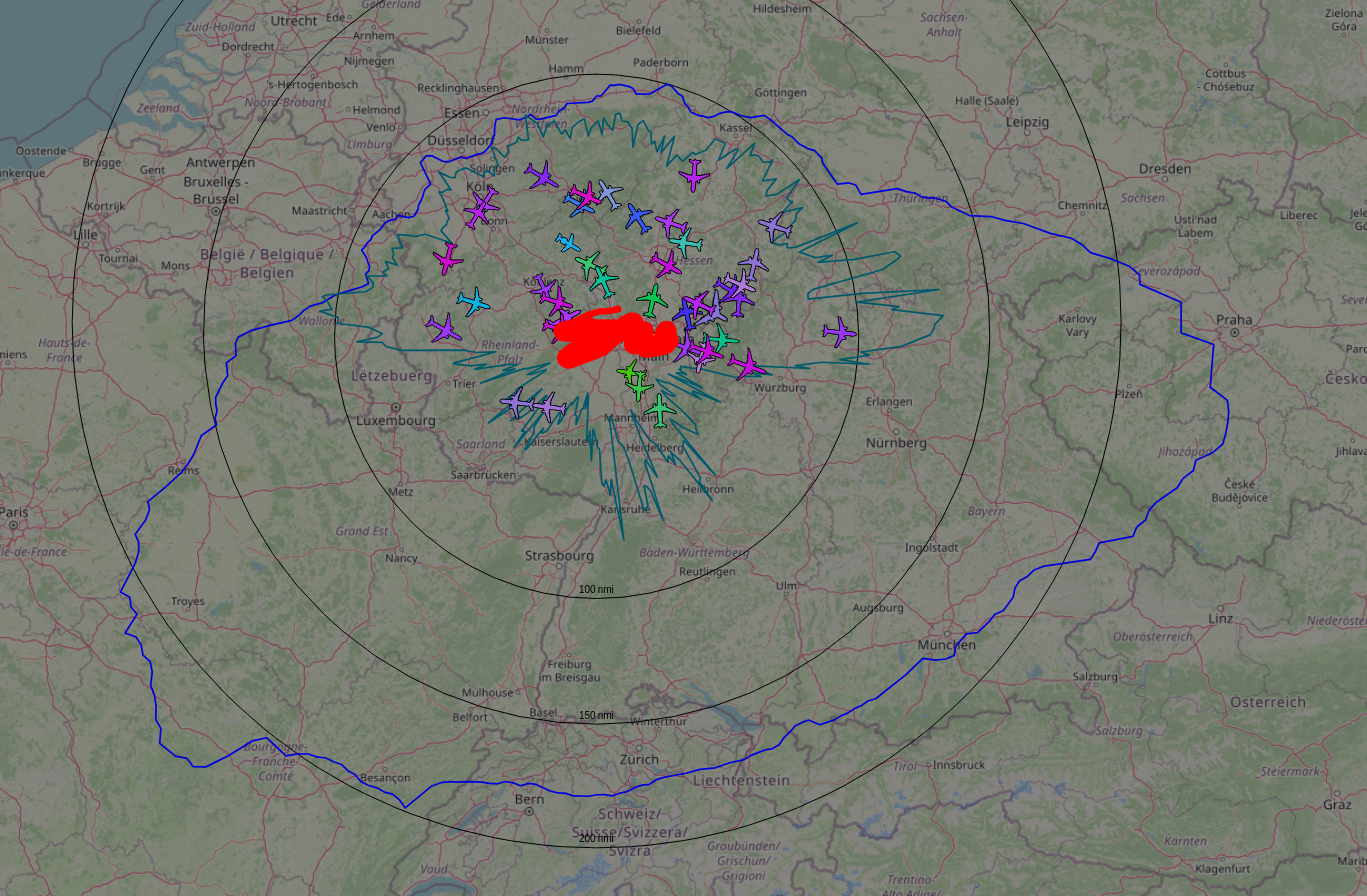
Task: Click the Strasbourg city label
Action: point(559,556)
